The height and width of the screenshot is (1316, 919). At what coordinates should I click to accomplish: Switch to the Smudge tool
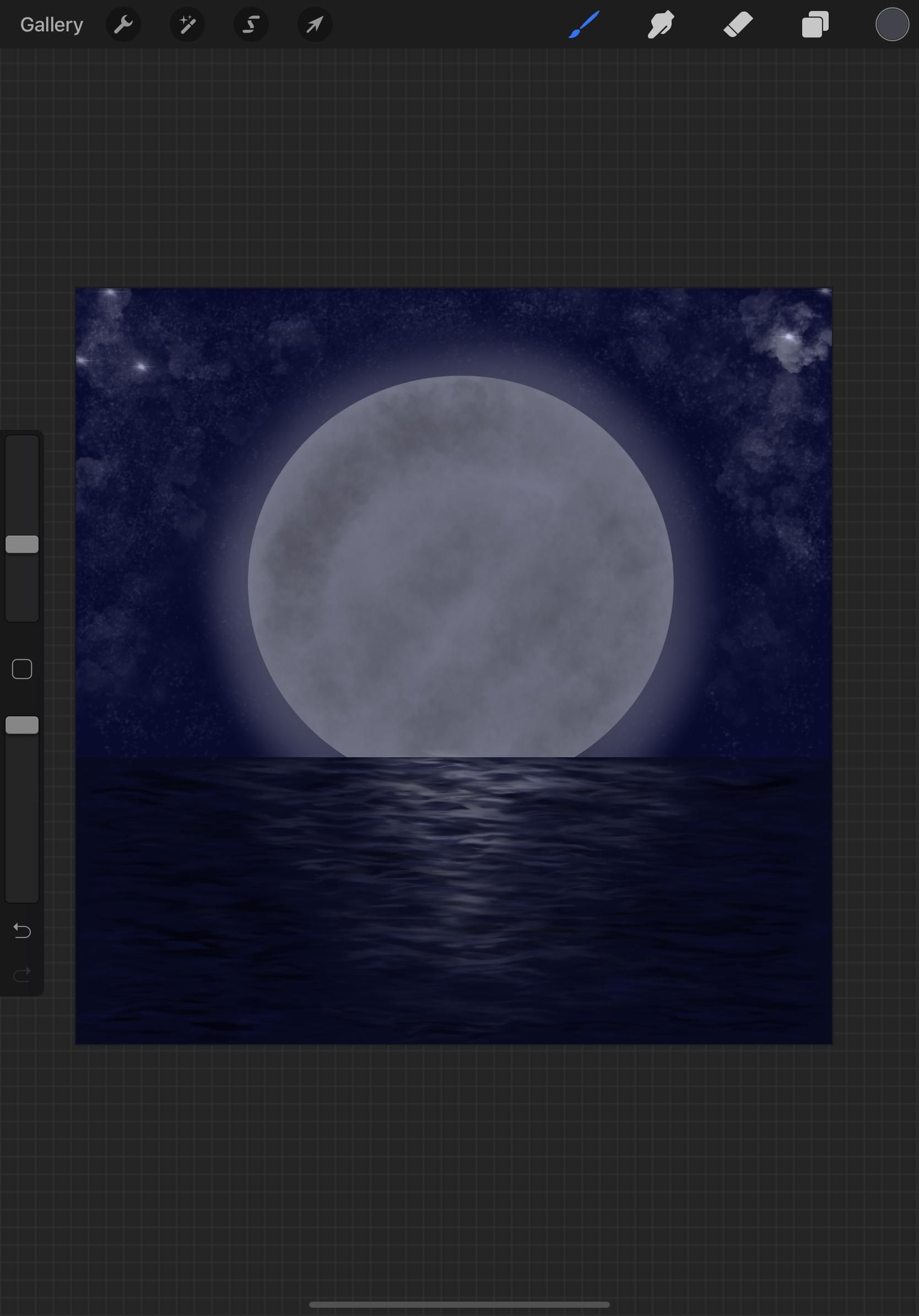tap(661, 24)
